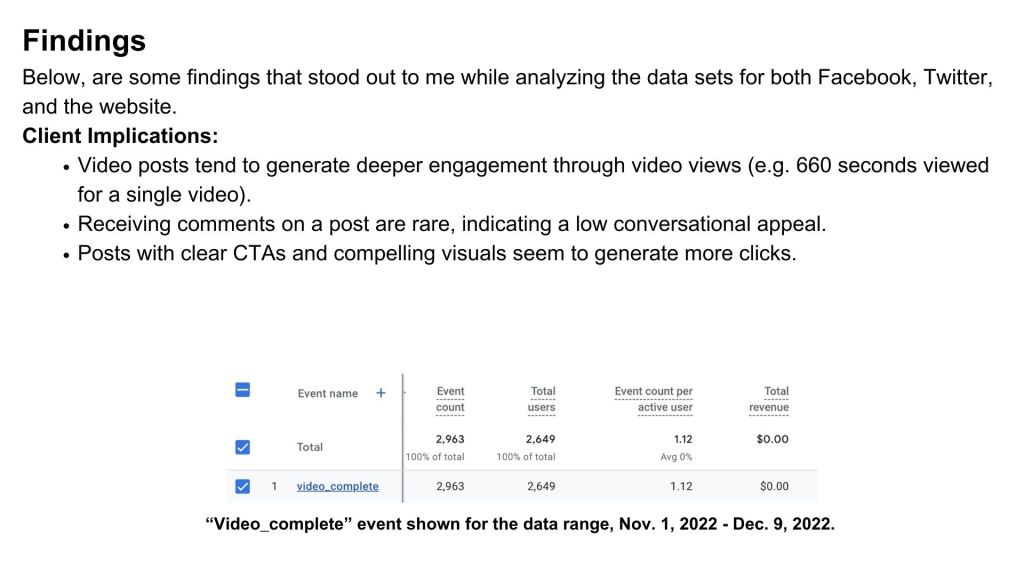
Task: Click the Video_complete caption under the table
Action: pos(519,524)
